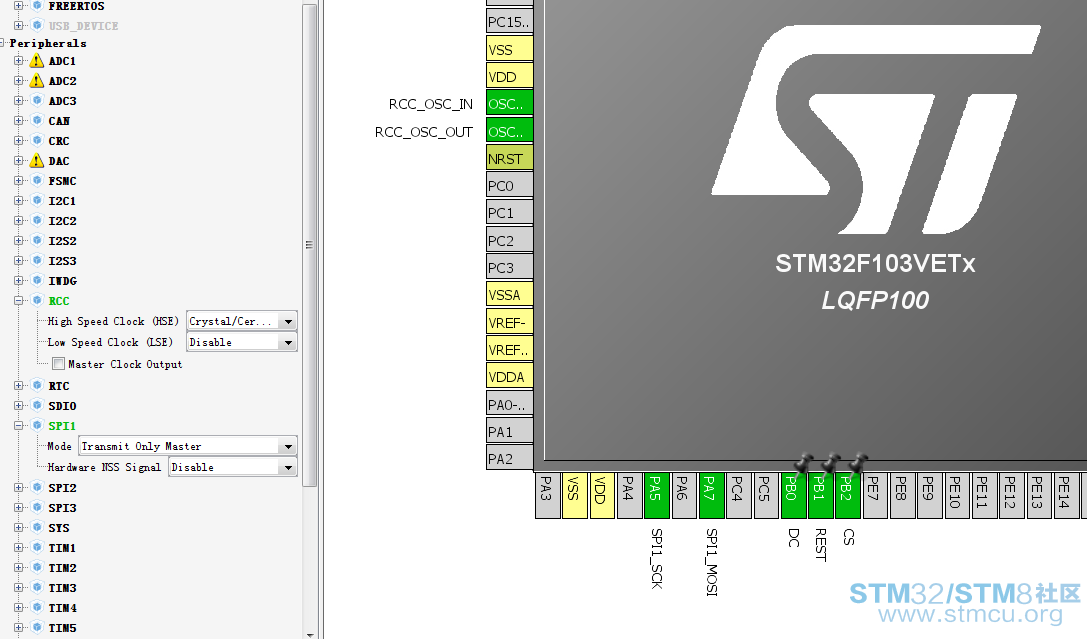Select the RTC tree item
This screenshot has width=1087, height=639.
coord(59,386)
